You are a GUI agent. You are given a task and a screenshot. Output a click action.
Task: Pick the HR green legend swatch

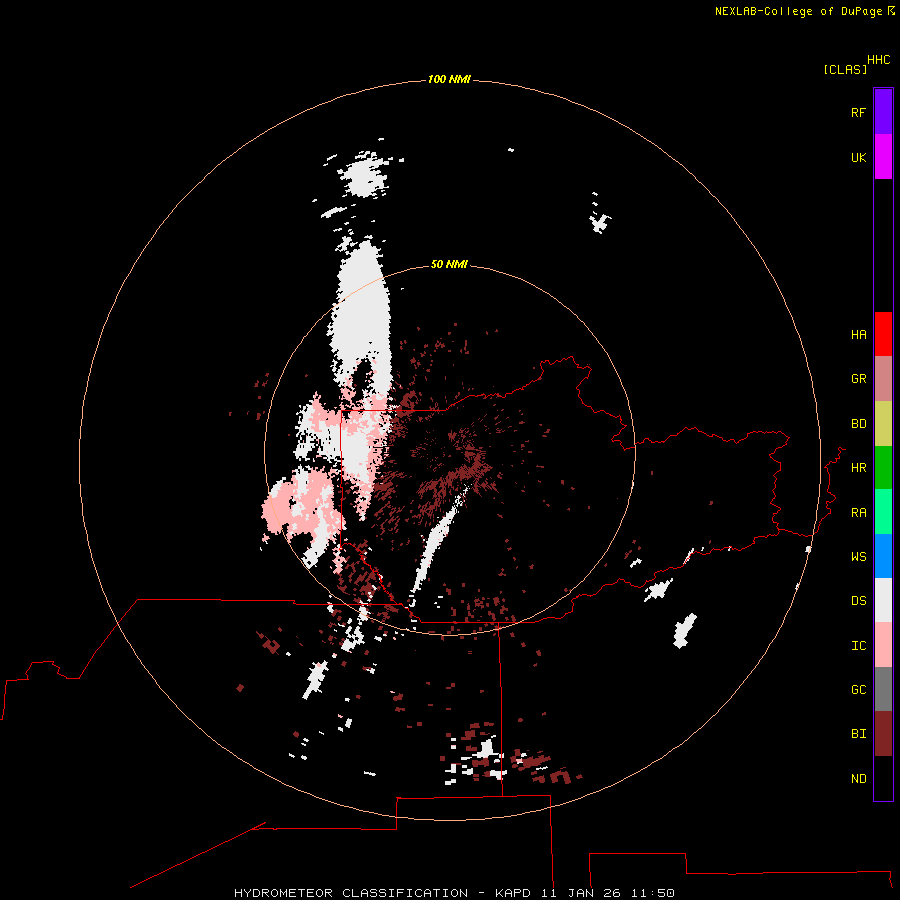pos(883,468)
